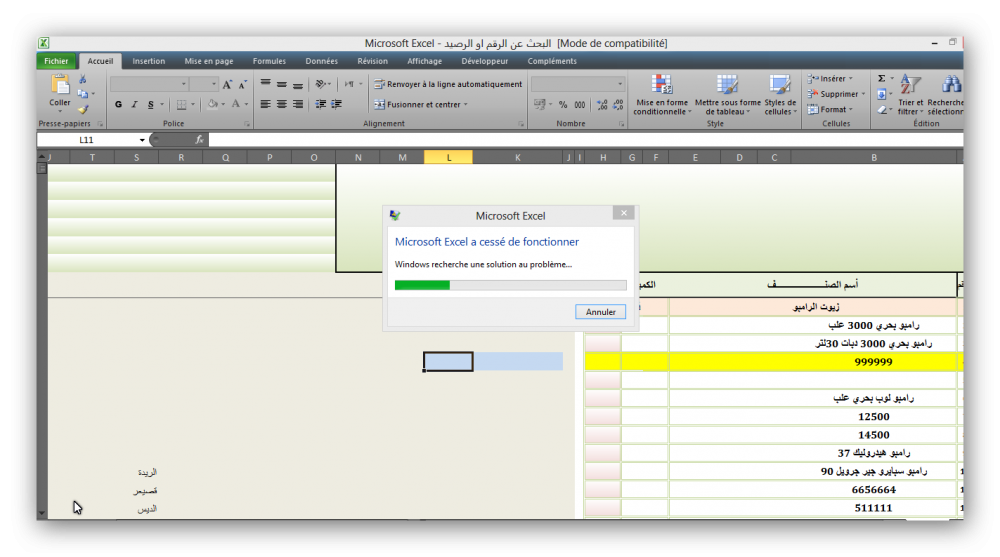Click Renvoyer à la ligne automatiquement

click(448, 84)
